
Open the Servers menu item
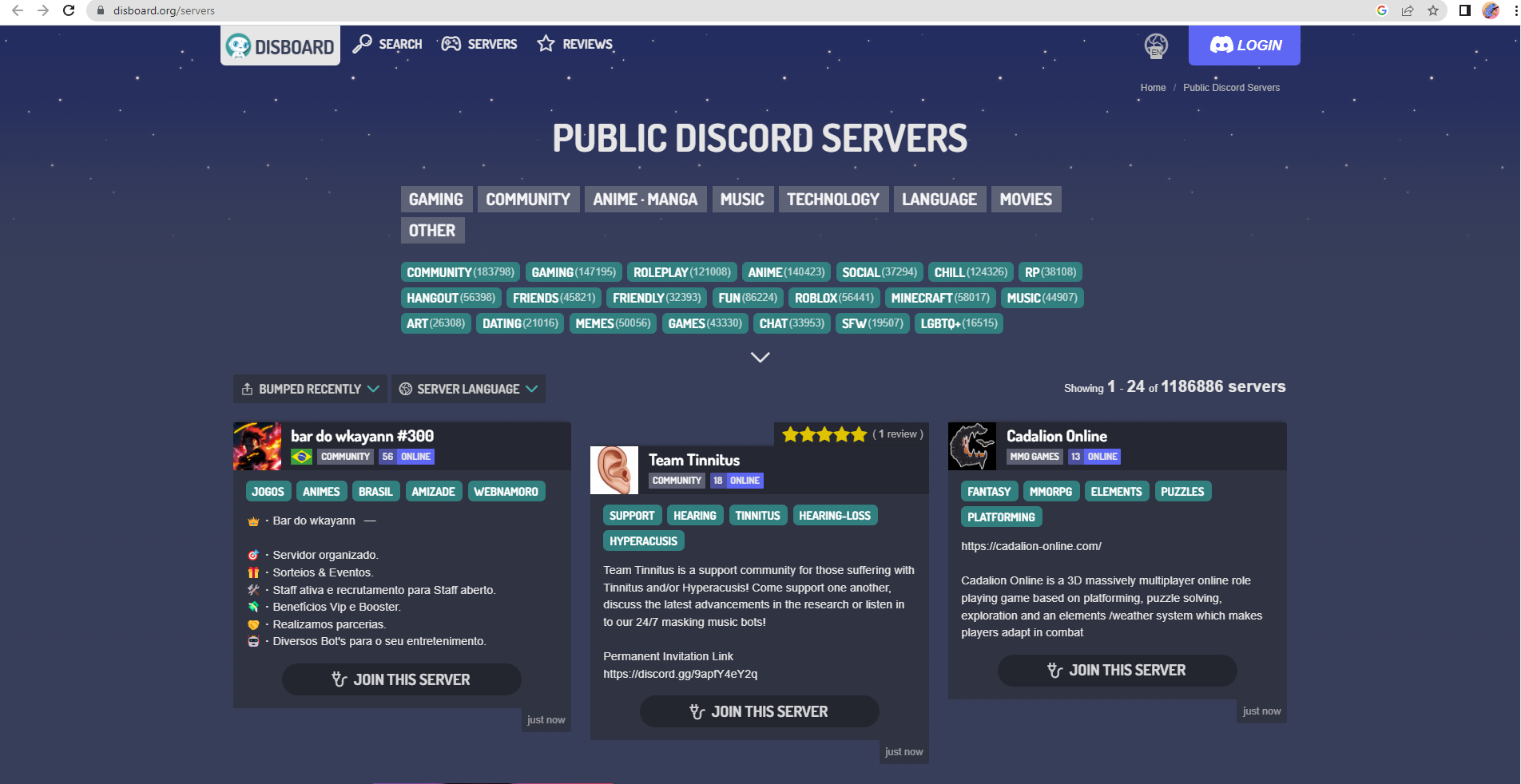coord(479,44)
